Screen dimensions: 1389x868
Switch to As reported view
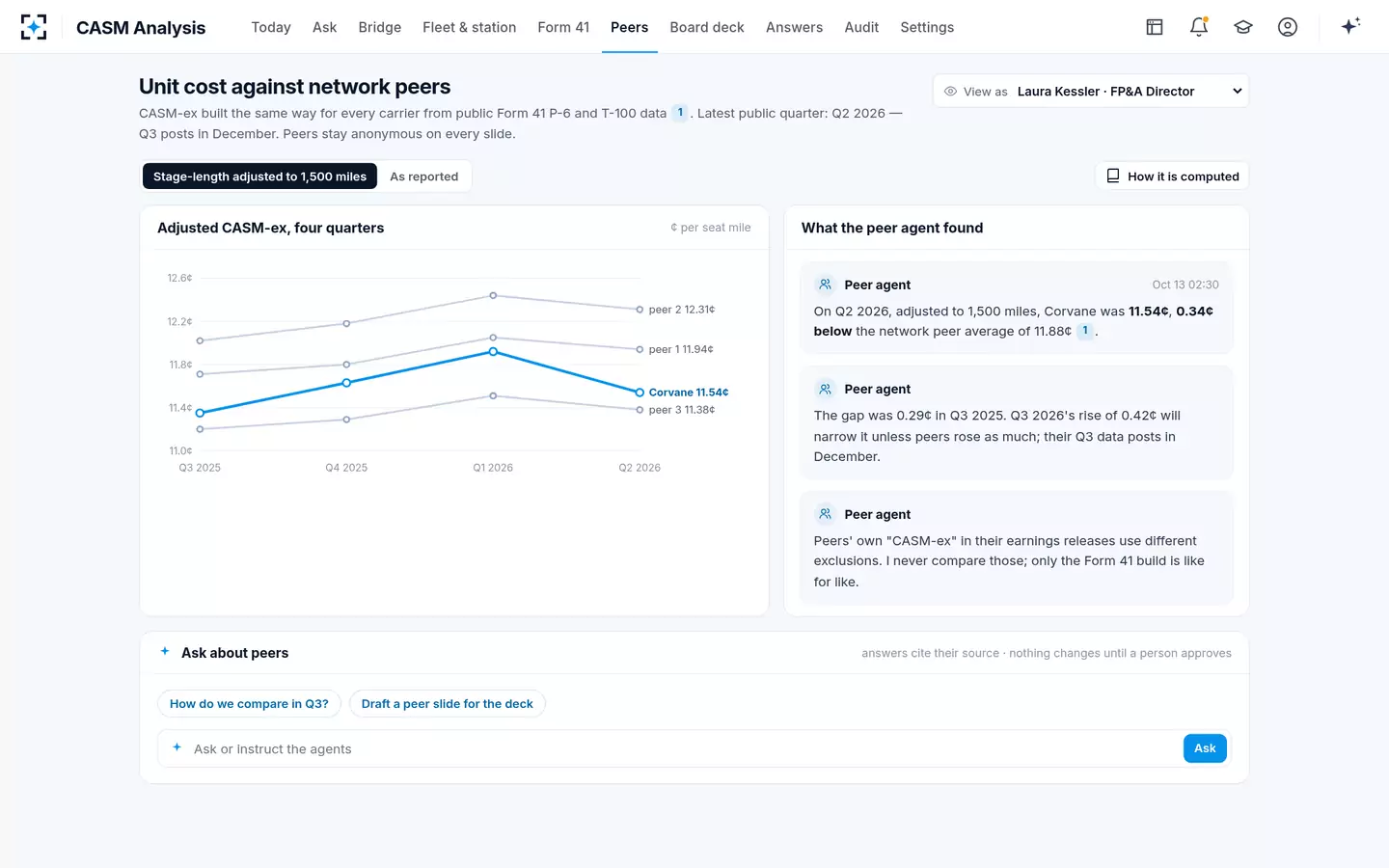click(x=424, y=176)
